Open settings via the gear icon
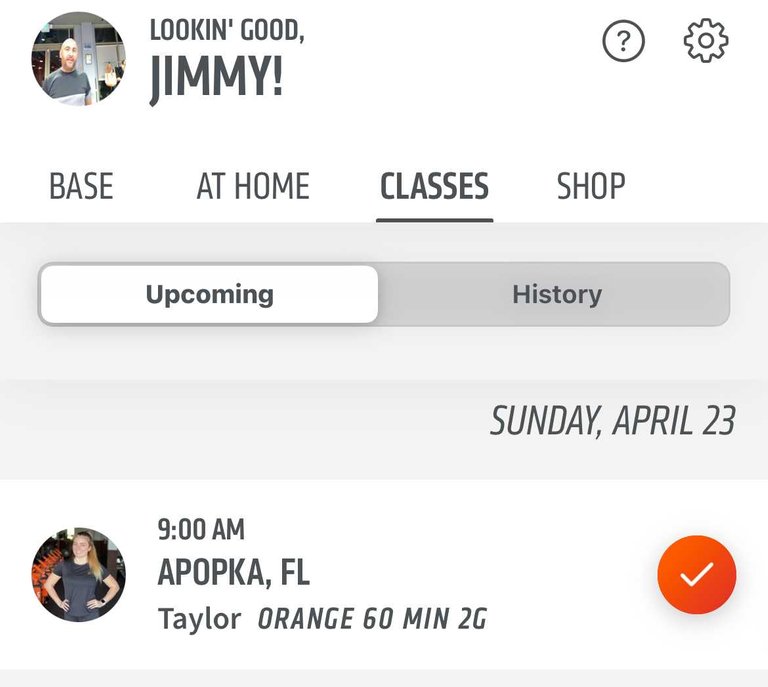 tap(706, 41)
